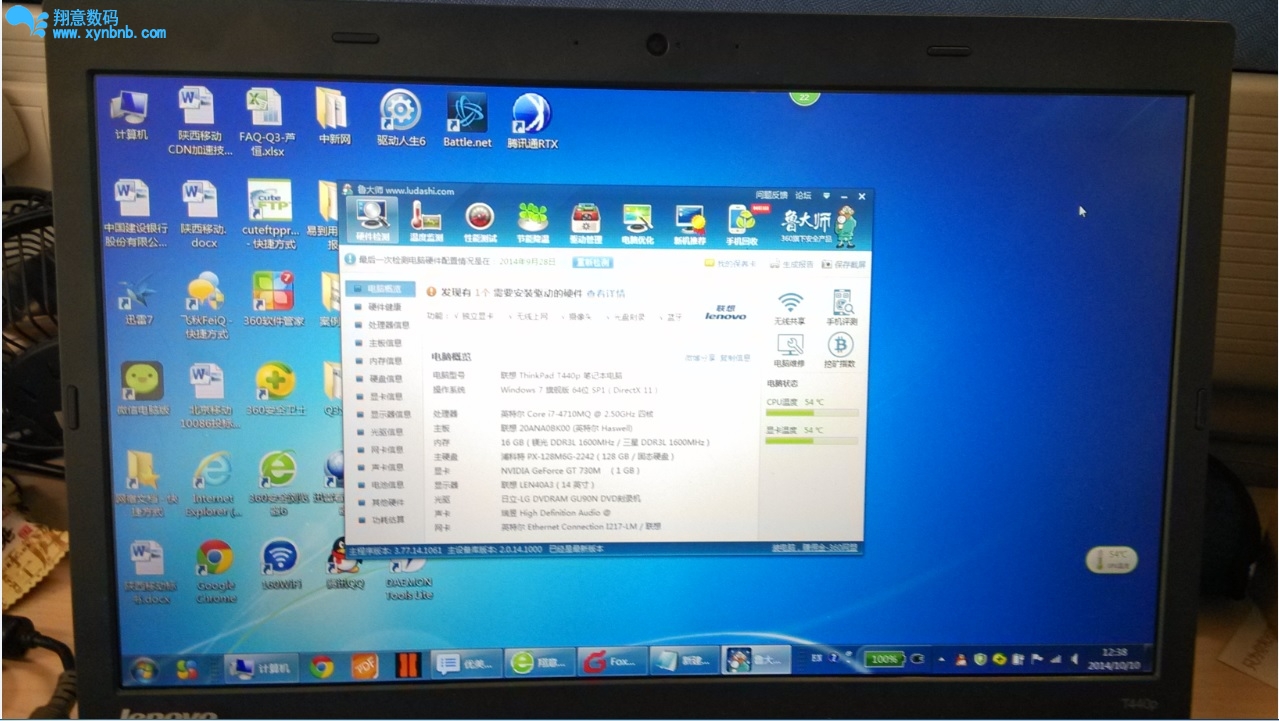Open the 挖矿指数 bitcoin mining index
This screenshot has width=1279, height=721.
pos(841,351)
